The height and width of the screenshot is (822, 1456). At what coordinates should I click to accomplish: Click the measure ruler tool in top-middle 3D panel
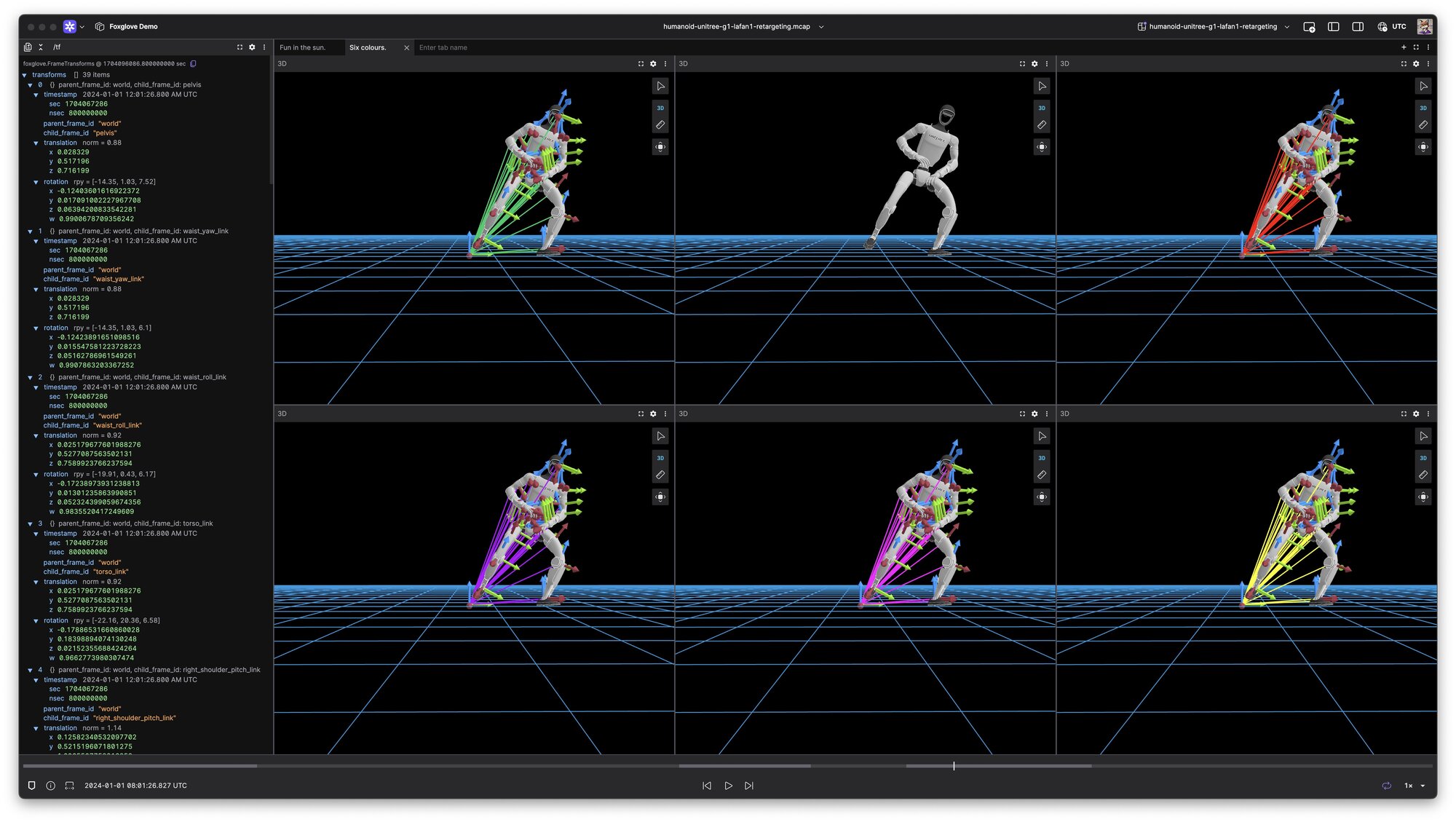(1042, 125)
